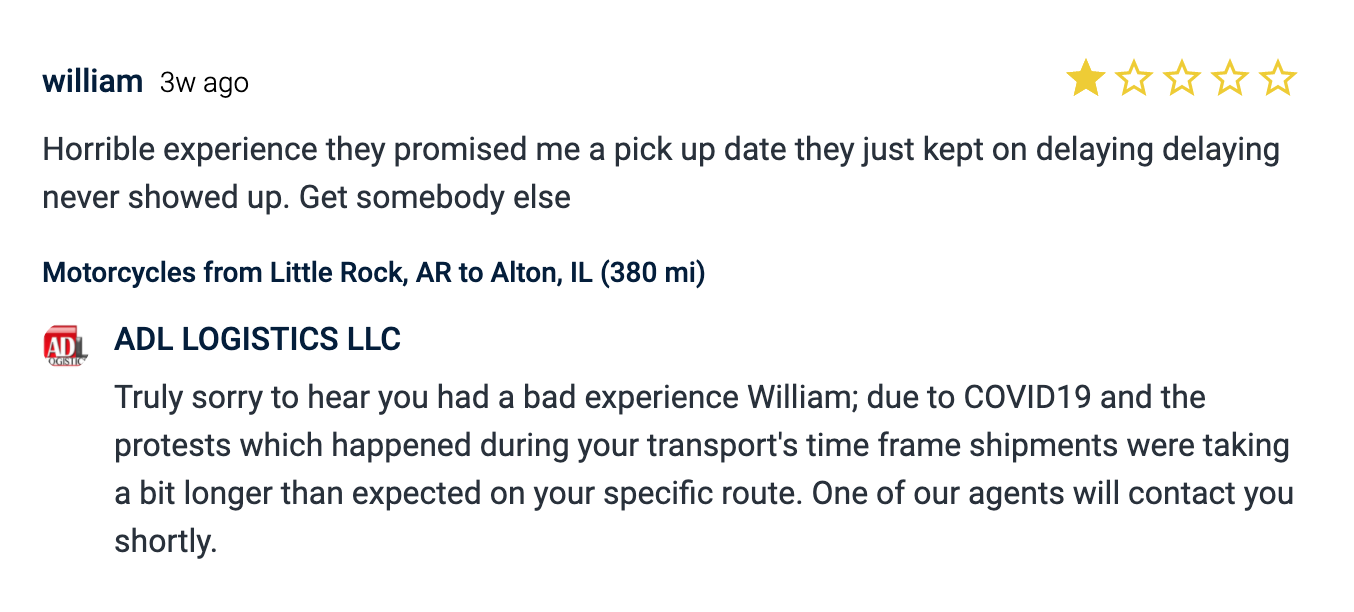
Task: Click the text Get somebody else
Action: point(435,197)
